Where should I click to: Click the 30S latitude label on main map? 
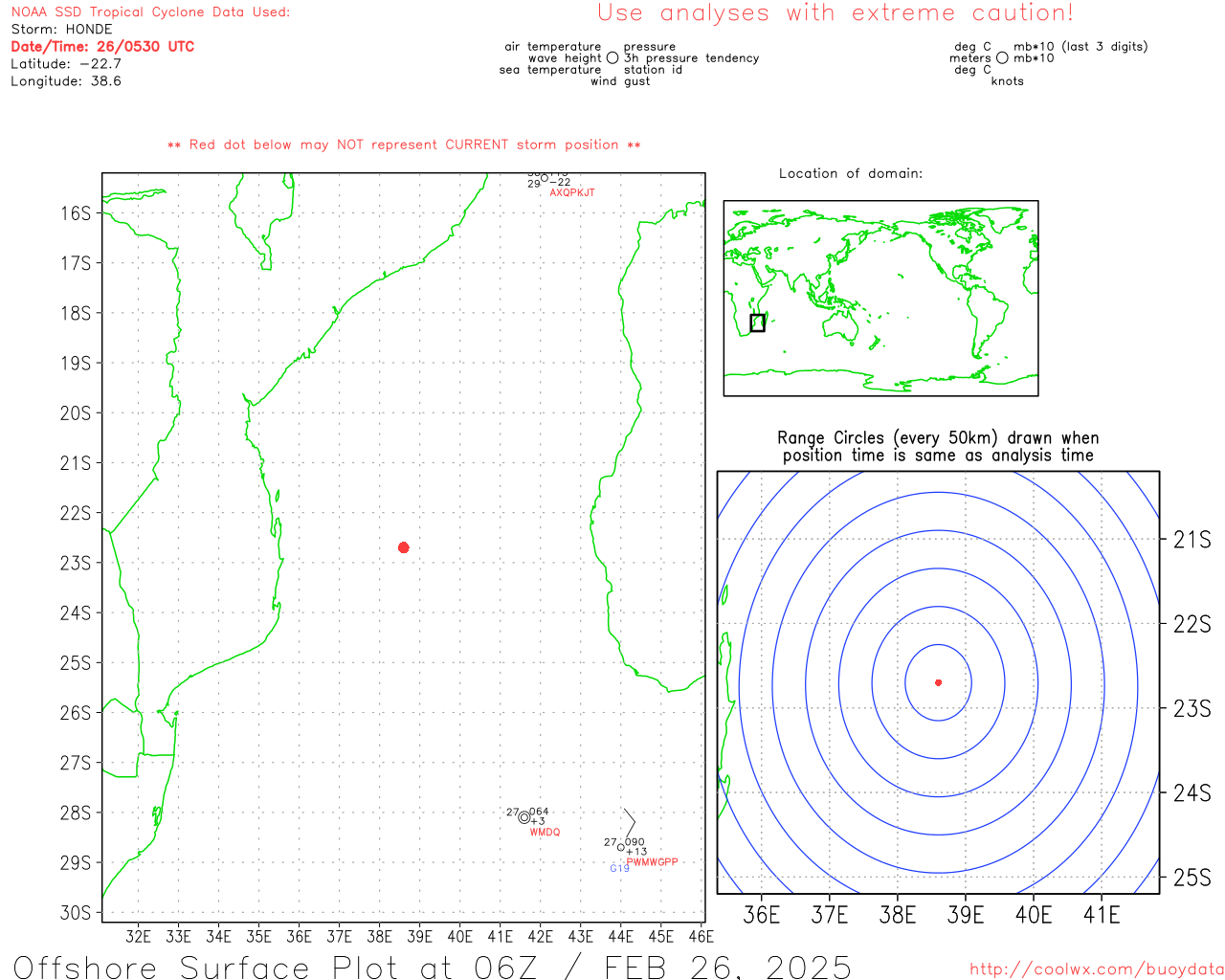pyautogui.click(x=76, y=913)
